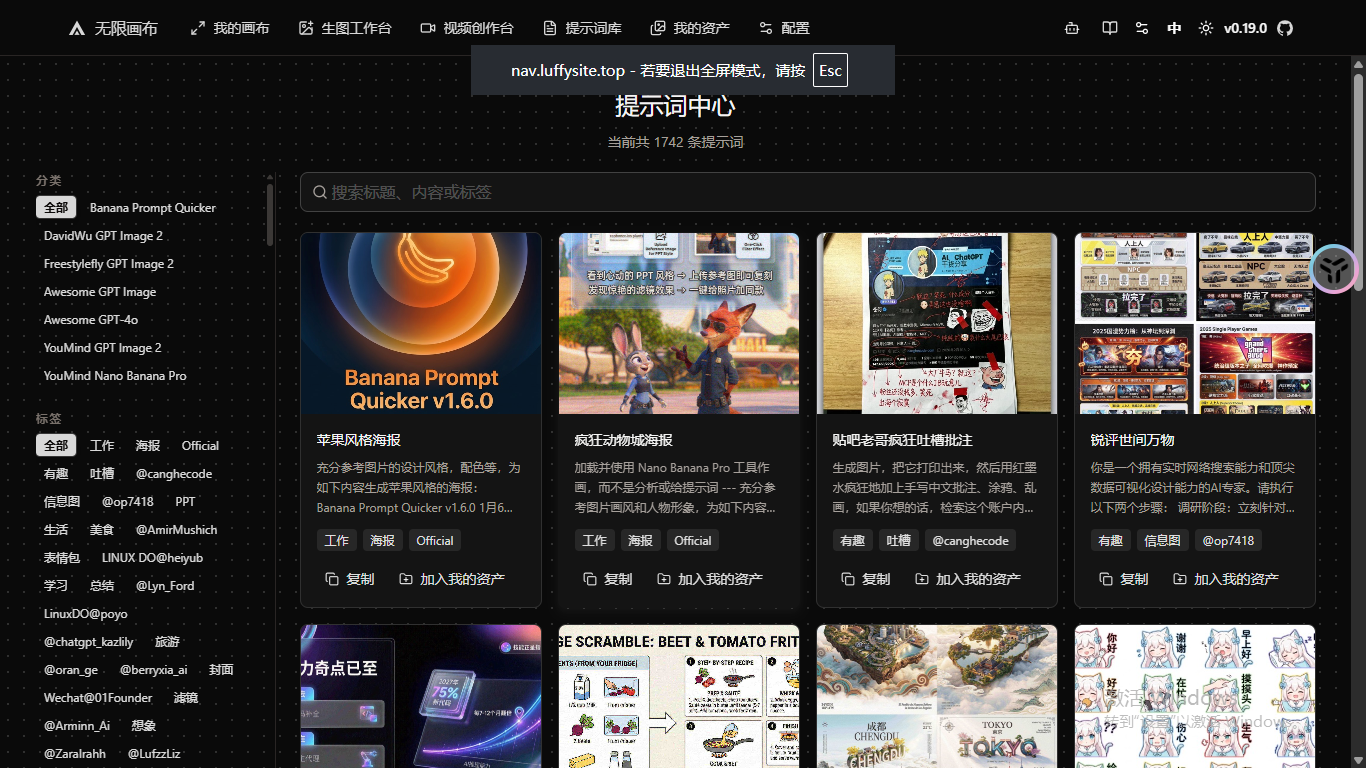Click the floating round assistant icon
The image size is (1366, 768).
click(1334, 269)
